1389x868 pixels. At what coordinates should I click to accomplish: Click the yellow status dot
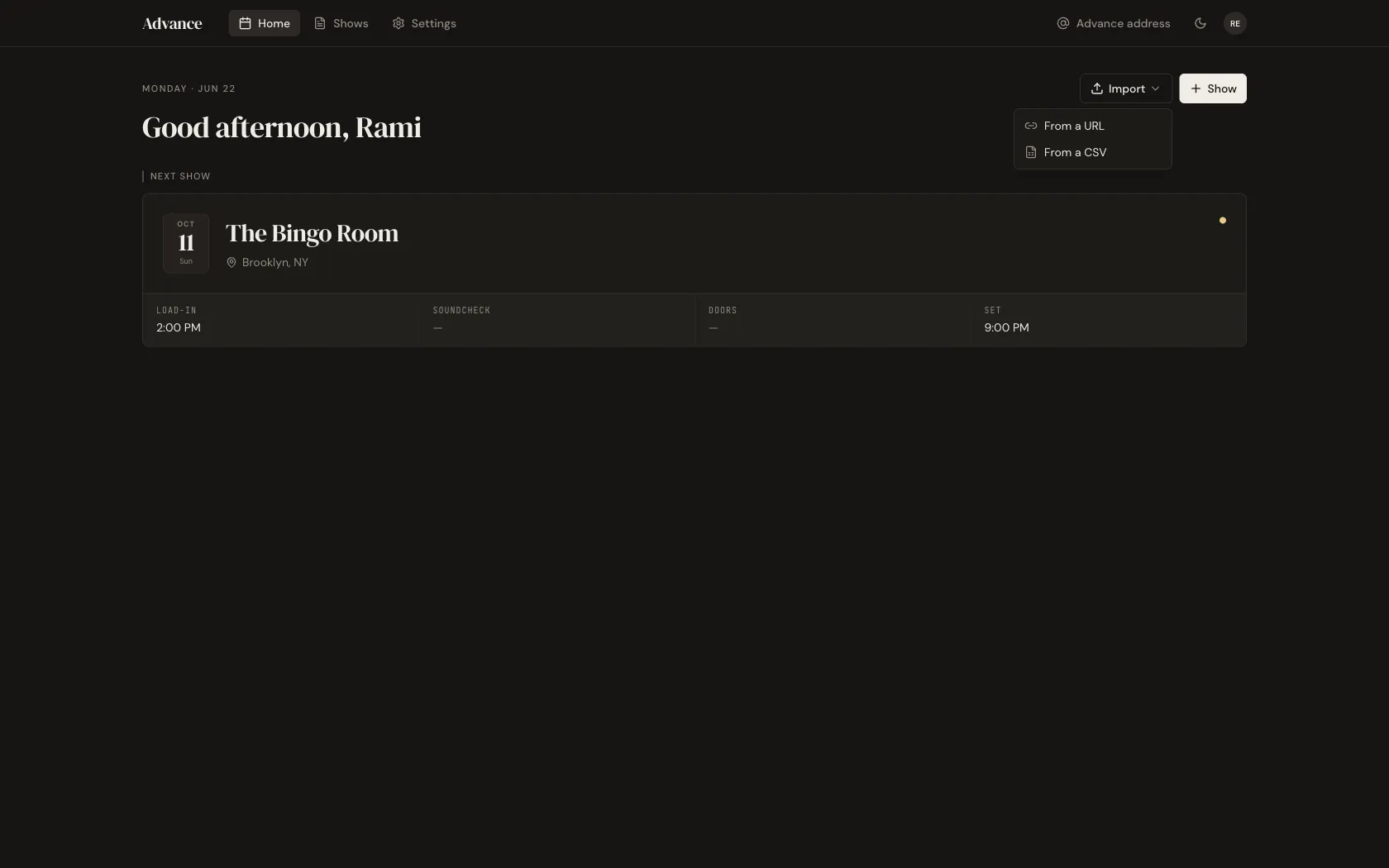1223,221
